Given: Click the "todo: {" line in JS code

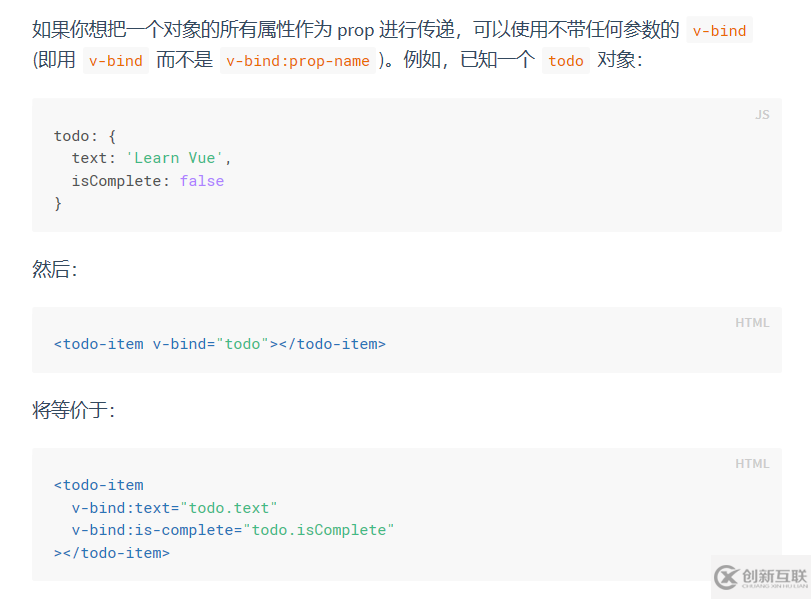Looking at the screenshot, I should coord(85,135).
